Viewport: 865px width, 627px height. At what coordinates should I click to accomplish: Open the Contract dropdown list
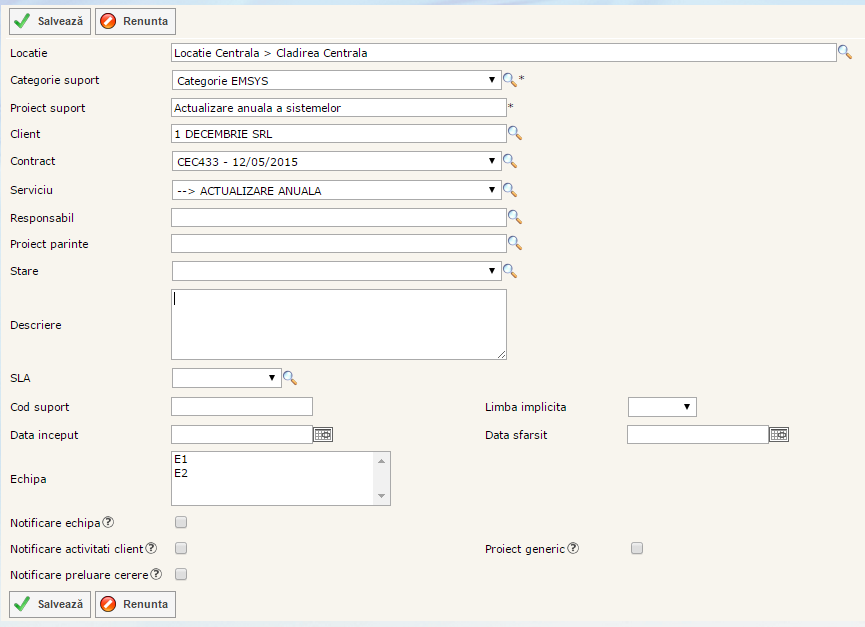click(336, 161)
